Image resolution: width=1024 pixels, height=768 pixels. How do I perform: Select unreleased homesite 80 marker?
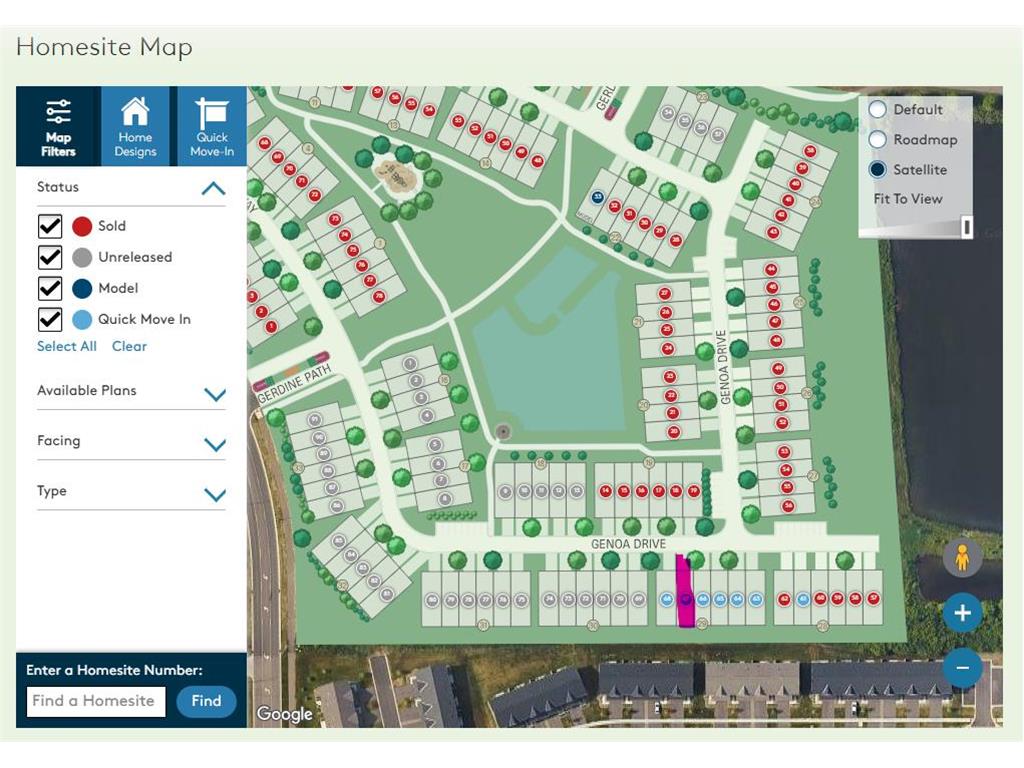point(432,600)
